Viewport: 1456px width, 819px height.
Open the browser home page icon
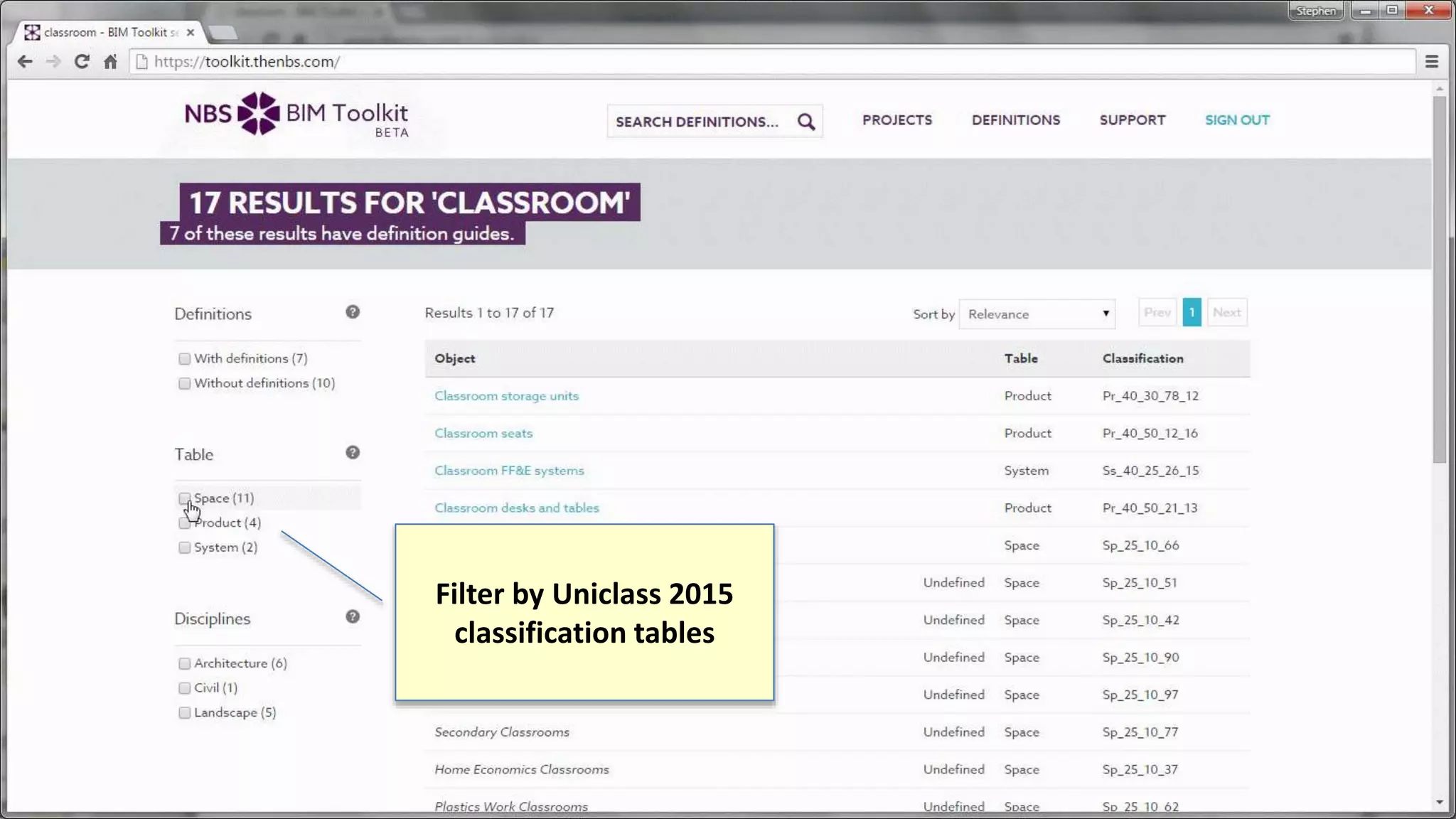tap(110, 62)
